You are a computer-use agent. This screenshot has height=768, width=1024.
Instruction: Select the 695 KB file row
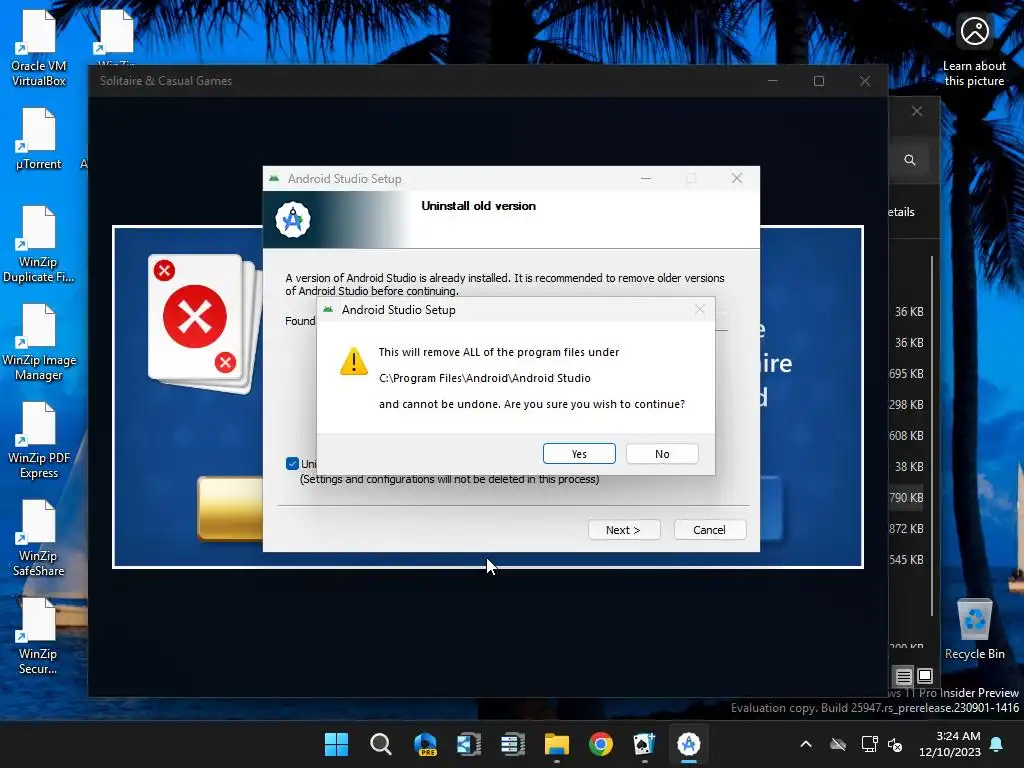click(906, 374)
